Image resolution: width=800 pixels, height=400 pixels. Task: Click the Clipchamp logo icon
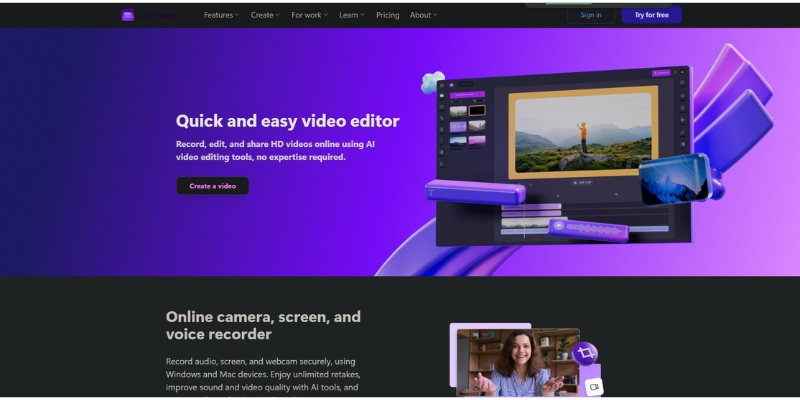click(x=128, y=15)
